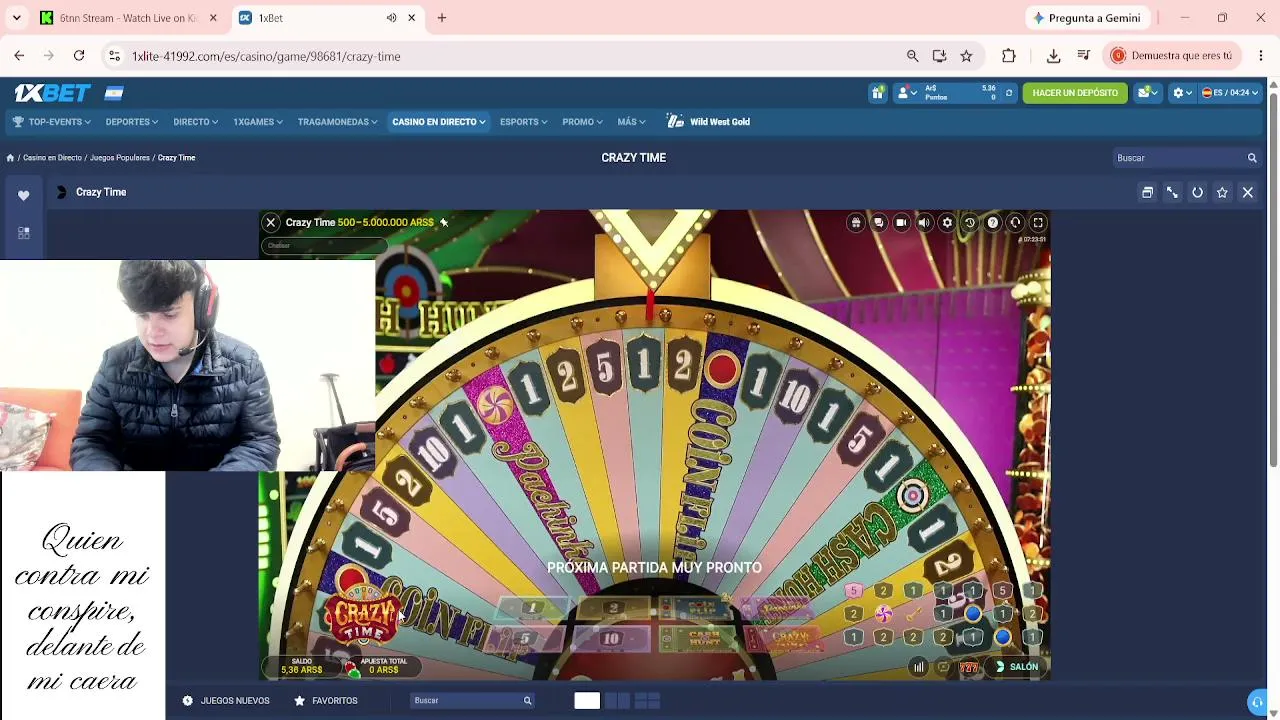The height and width of the screenshot is (720, 1280).
Task: Open favorites heart in left sidebar
Action: point(24,196)
